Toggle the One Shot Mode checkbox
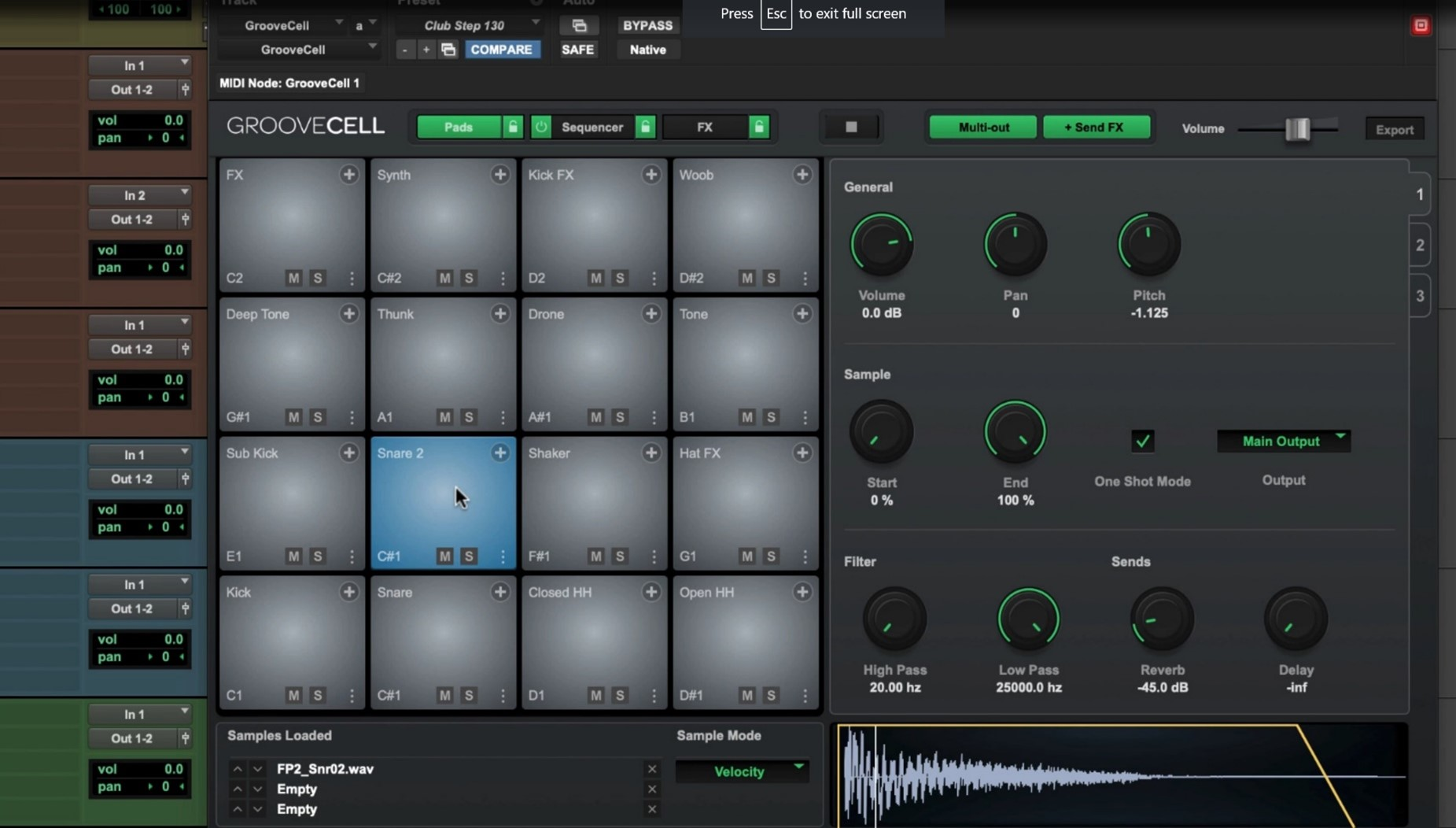The height and width of the screenshot is (828, 1456). [x=1142, y=441]
